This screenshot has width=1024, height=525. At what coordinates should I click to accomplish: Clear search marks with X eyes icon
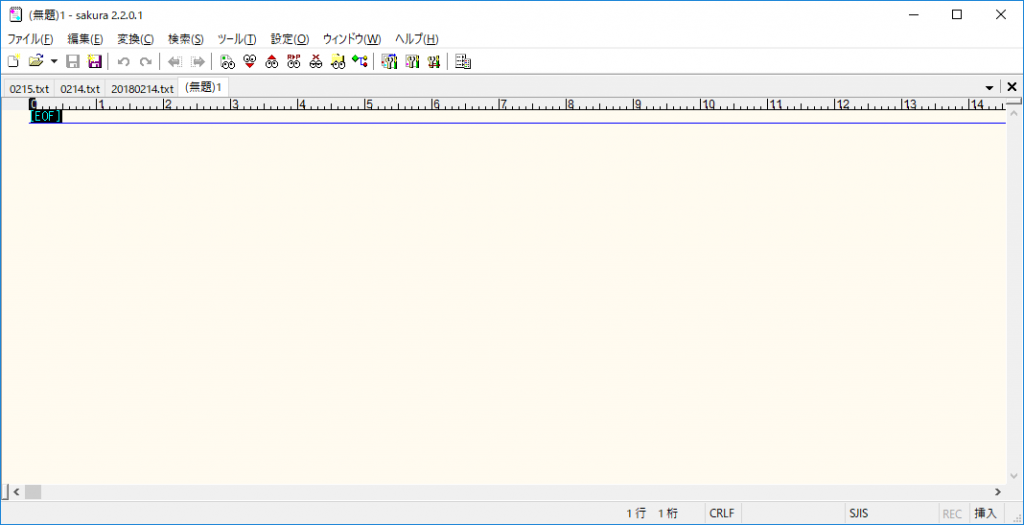[x=315, y=62]
